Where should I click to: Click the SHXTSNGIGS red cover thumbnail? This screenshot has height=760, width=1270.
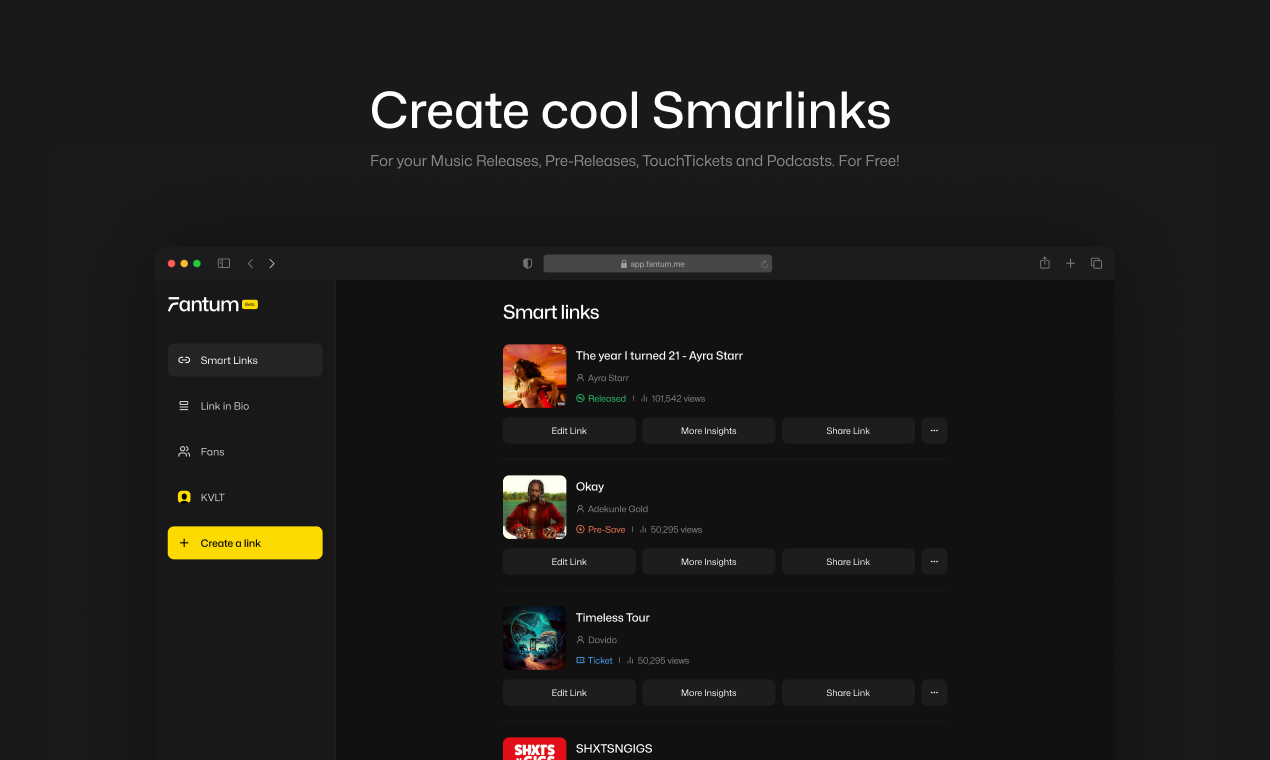click(535, 749)
